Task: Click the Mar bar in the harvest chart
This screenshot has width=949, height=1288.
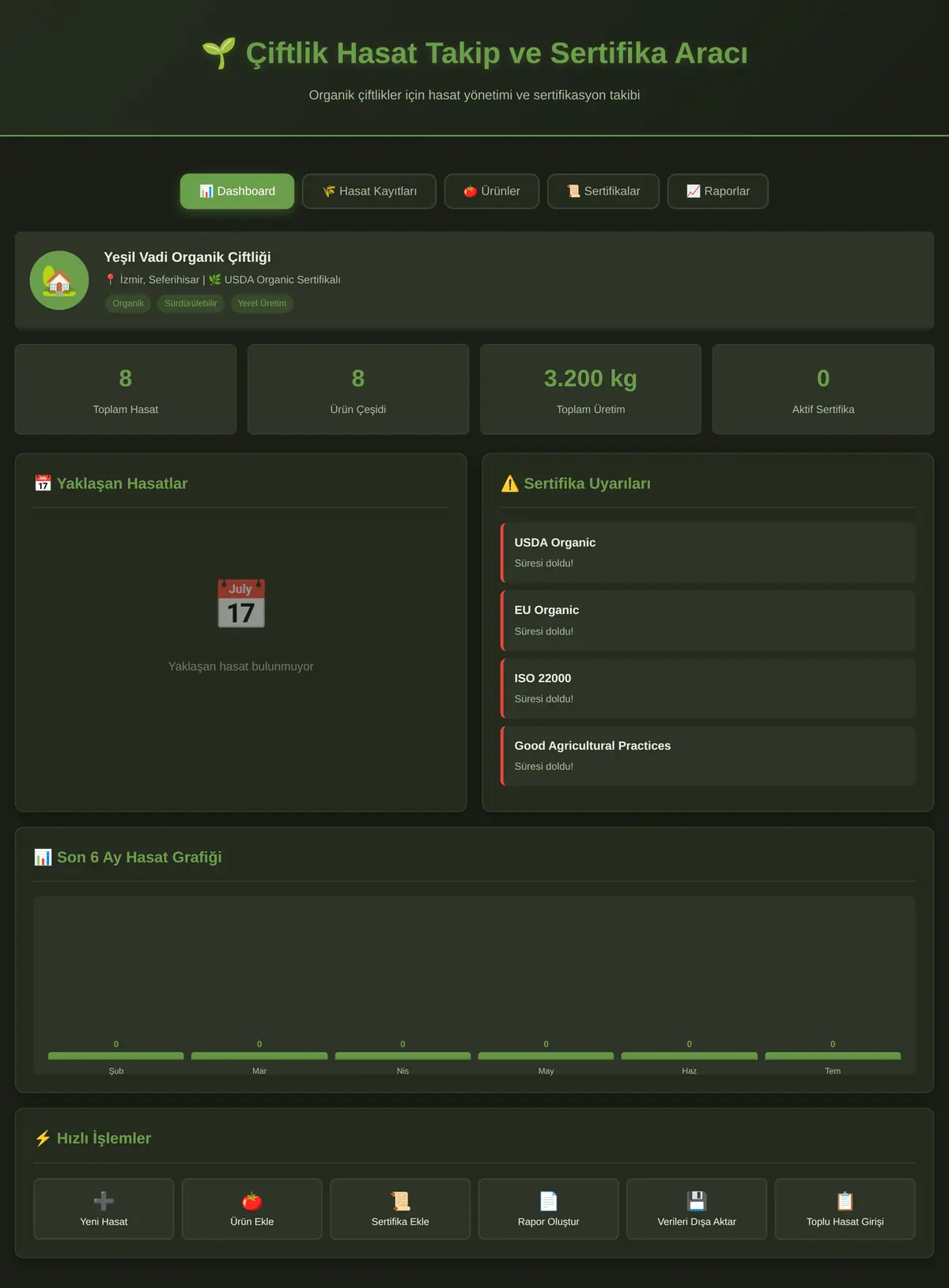Action: coord(259,1056)
